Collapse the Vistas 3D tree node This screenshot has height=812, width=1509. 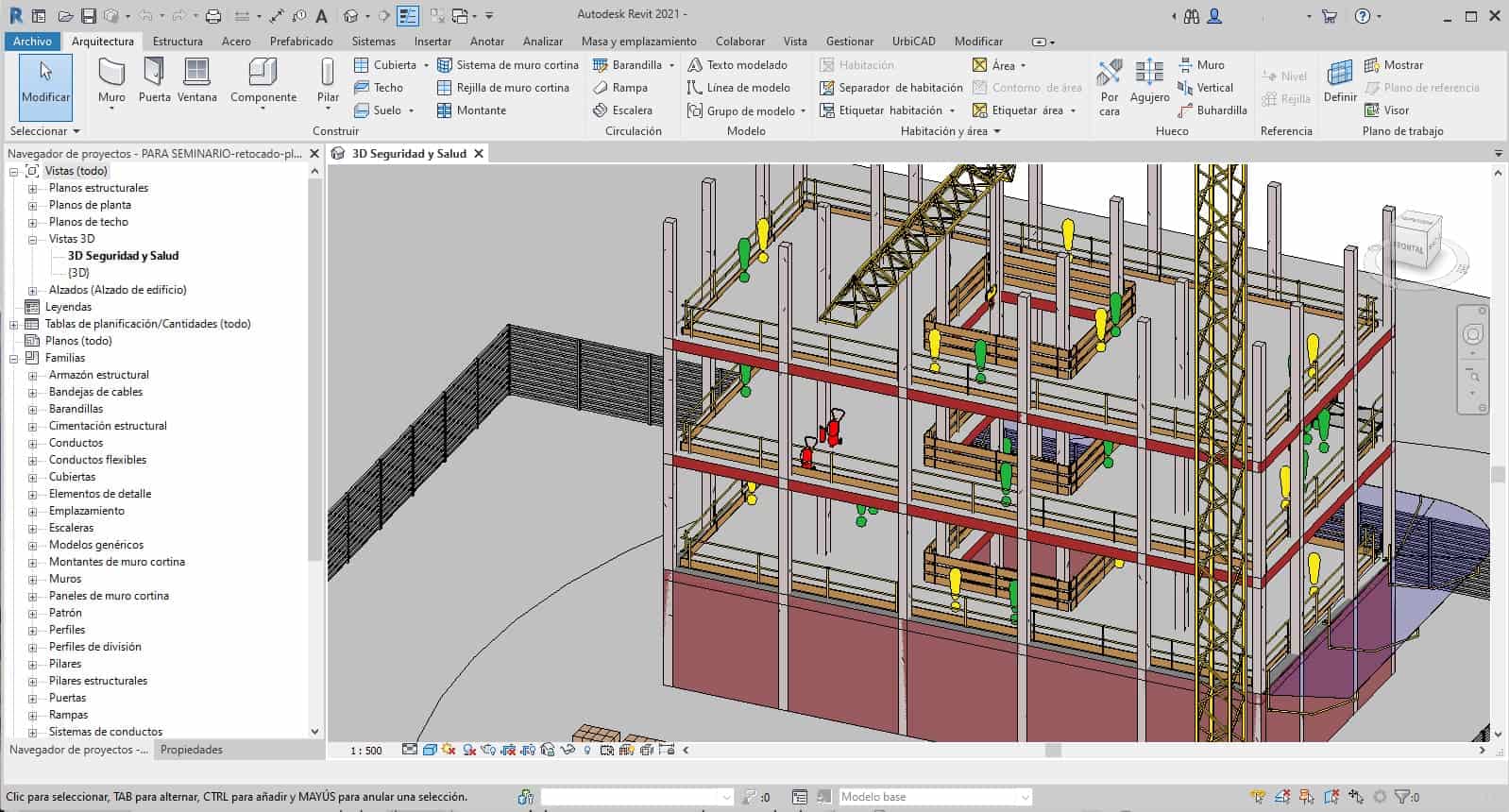point(32,239)
